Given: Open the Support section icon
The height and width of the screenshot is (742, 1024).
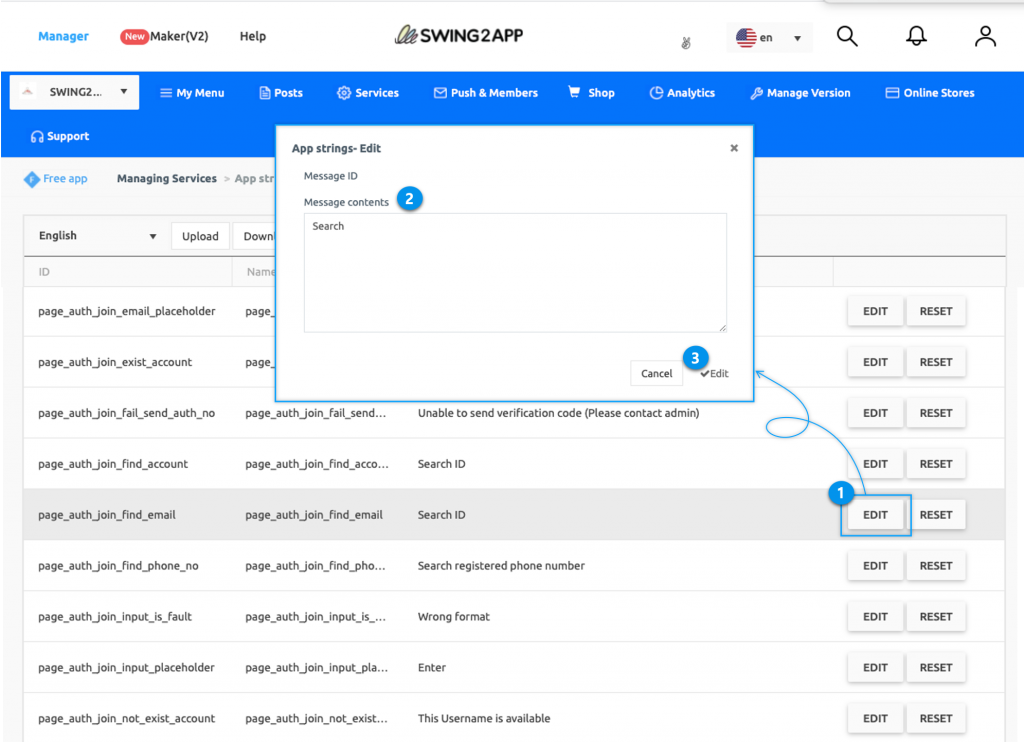Looking at the screenshot, I should 37,135.
